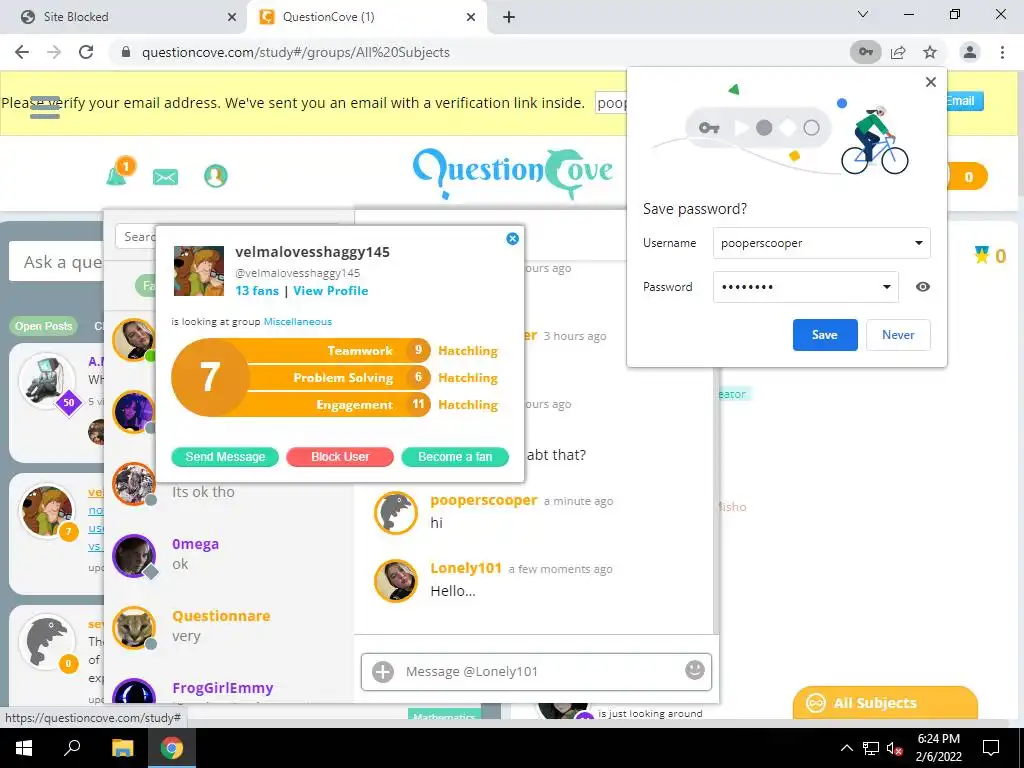Save the password
Viewport: 1024px width, 768px height.
pos(825,334)
